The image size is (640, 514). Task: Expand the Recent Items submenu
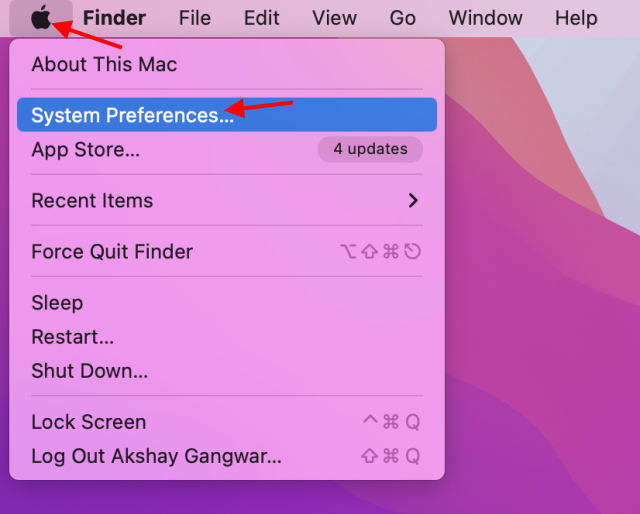click(x=92, y=201)
